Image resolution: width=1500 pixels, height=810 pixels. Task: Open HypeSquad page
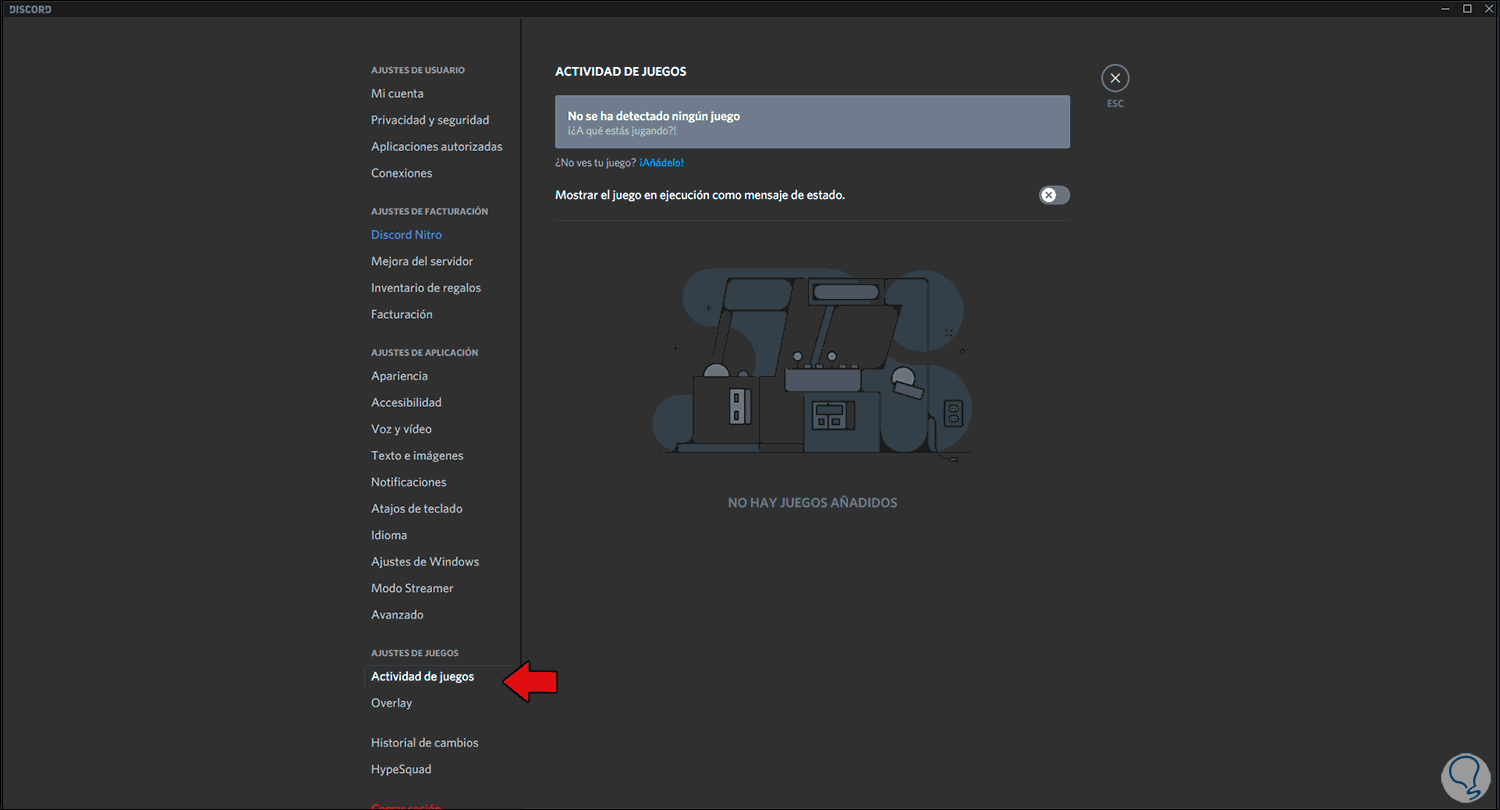pyautogui.click(x=401, y=770)
